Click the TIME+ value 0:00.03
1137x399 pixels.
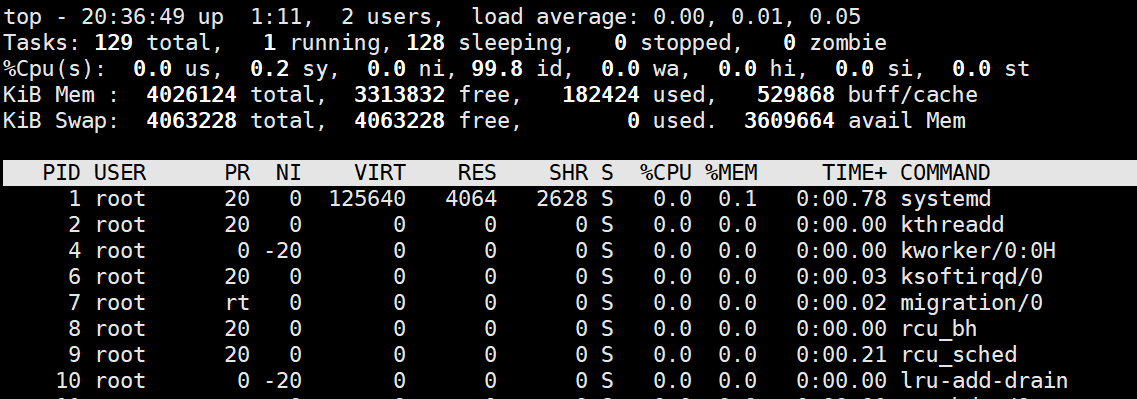coord(841,277)
